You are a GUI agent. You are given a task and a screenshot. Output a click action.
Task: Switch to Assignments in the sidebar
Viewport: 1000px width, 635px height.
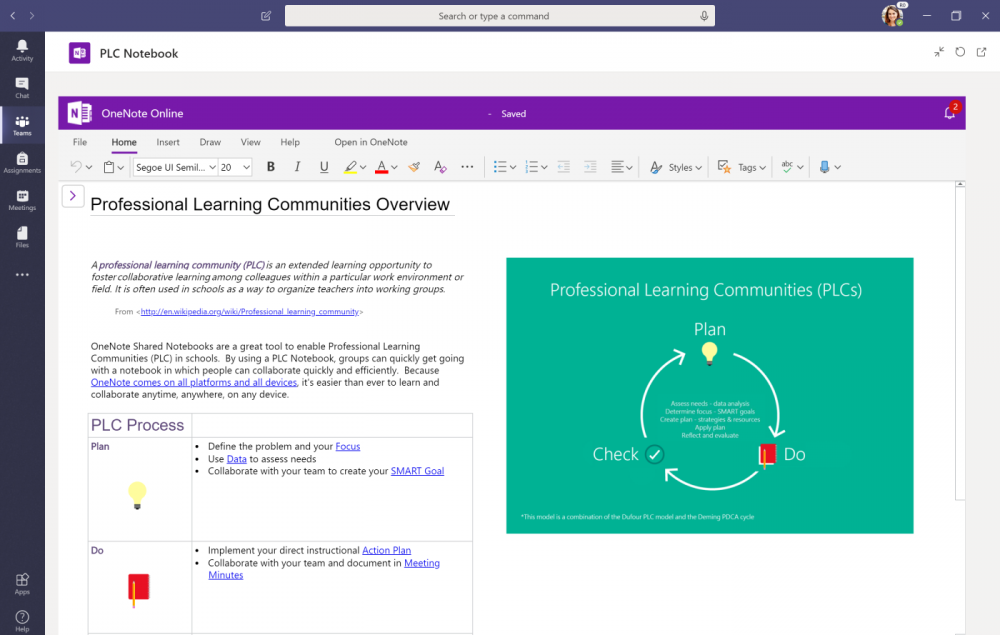[22, 160]
